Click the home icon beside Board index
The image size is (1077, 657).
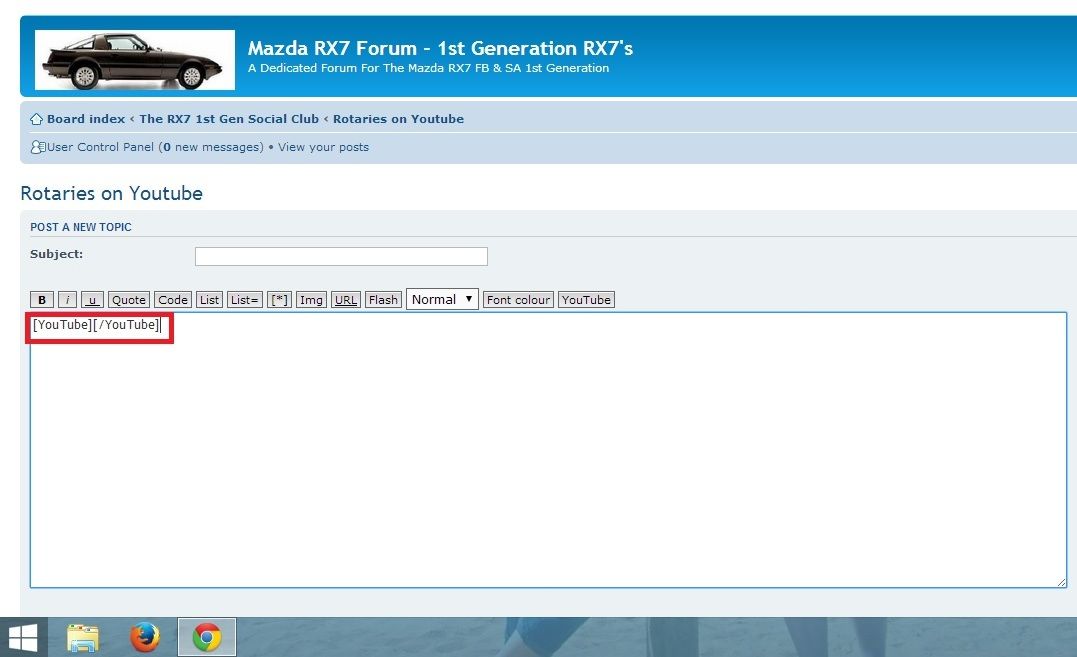[x=36, y=119]
